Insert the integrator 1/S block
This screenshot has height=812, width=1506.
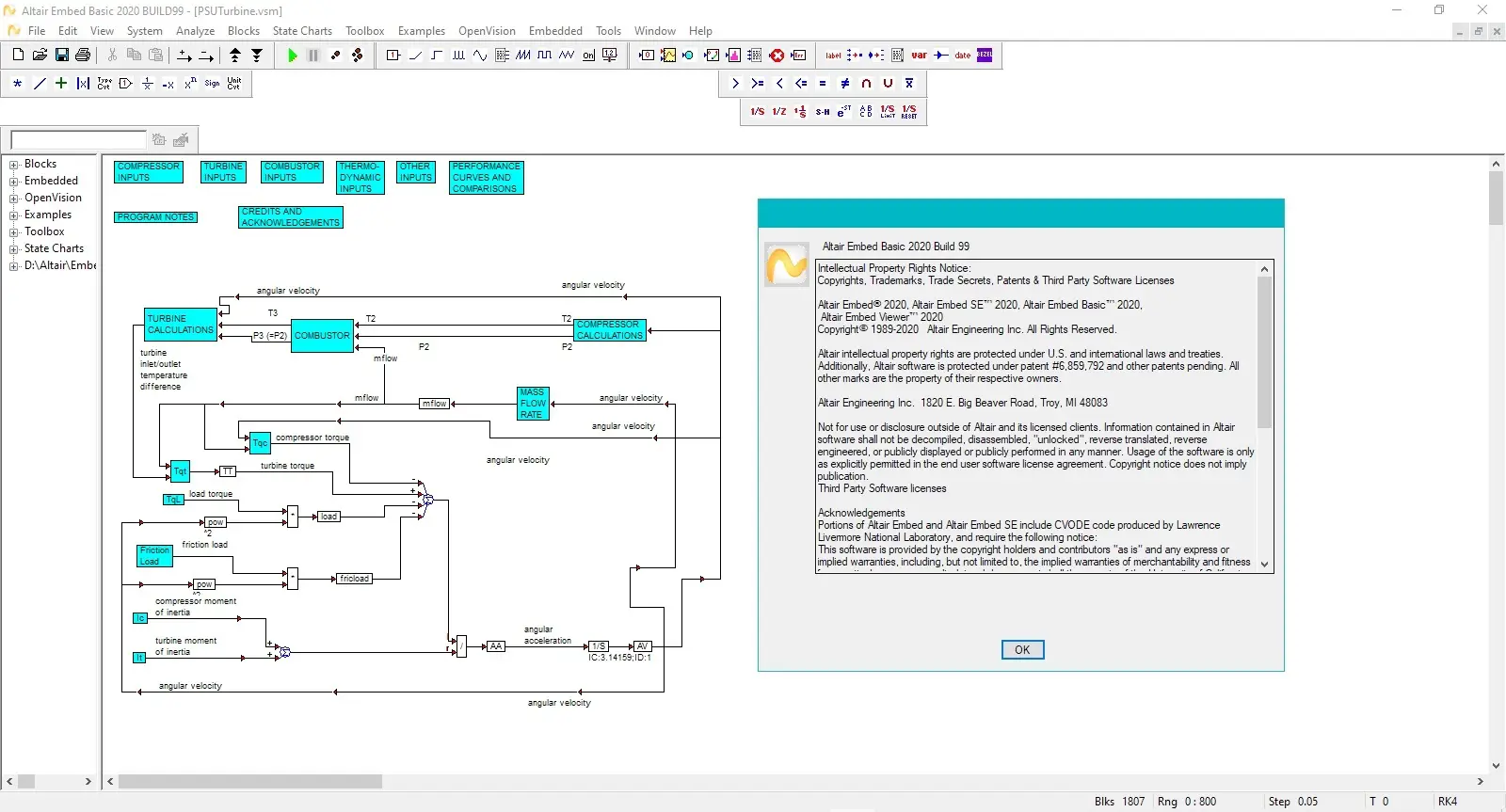(x=758, y=112)
